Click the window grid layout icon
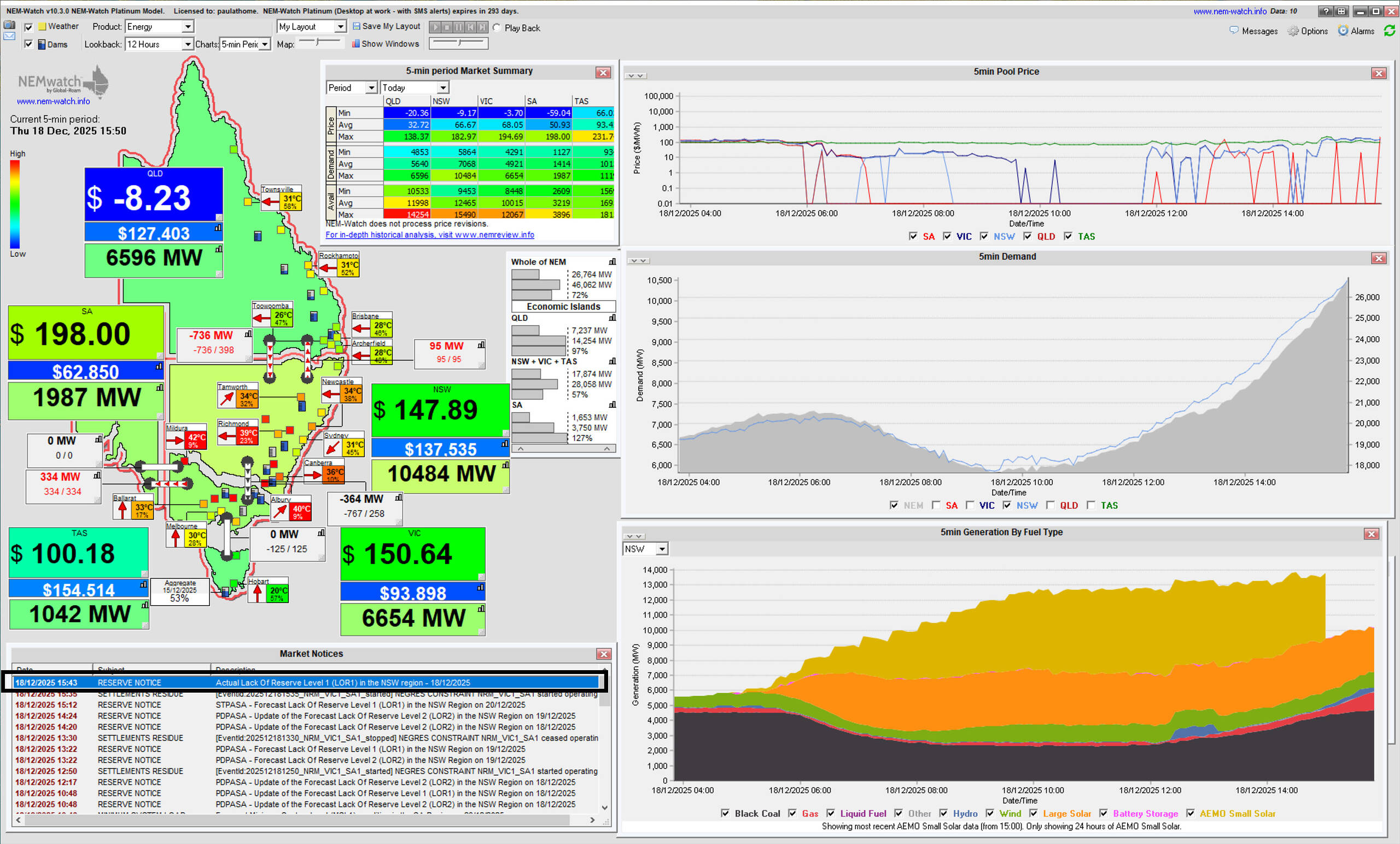1400x844 pixels. pos(1341,11)
